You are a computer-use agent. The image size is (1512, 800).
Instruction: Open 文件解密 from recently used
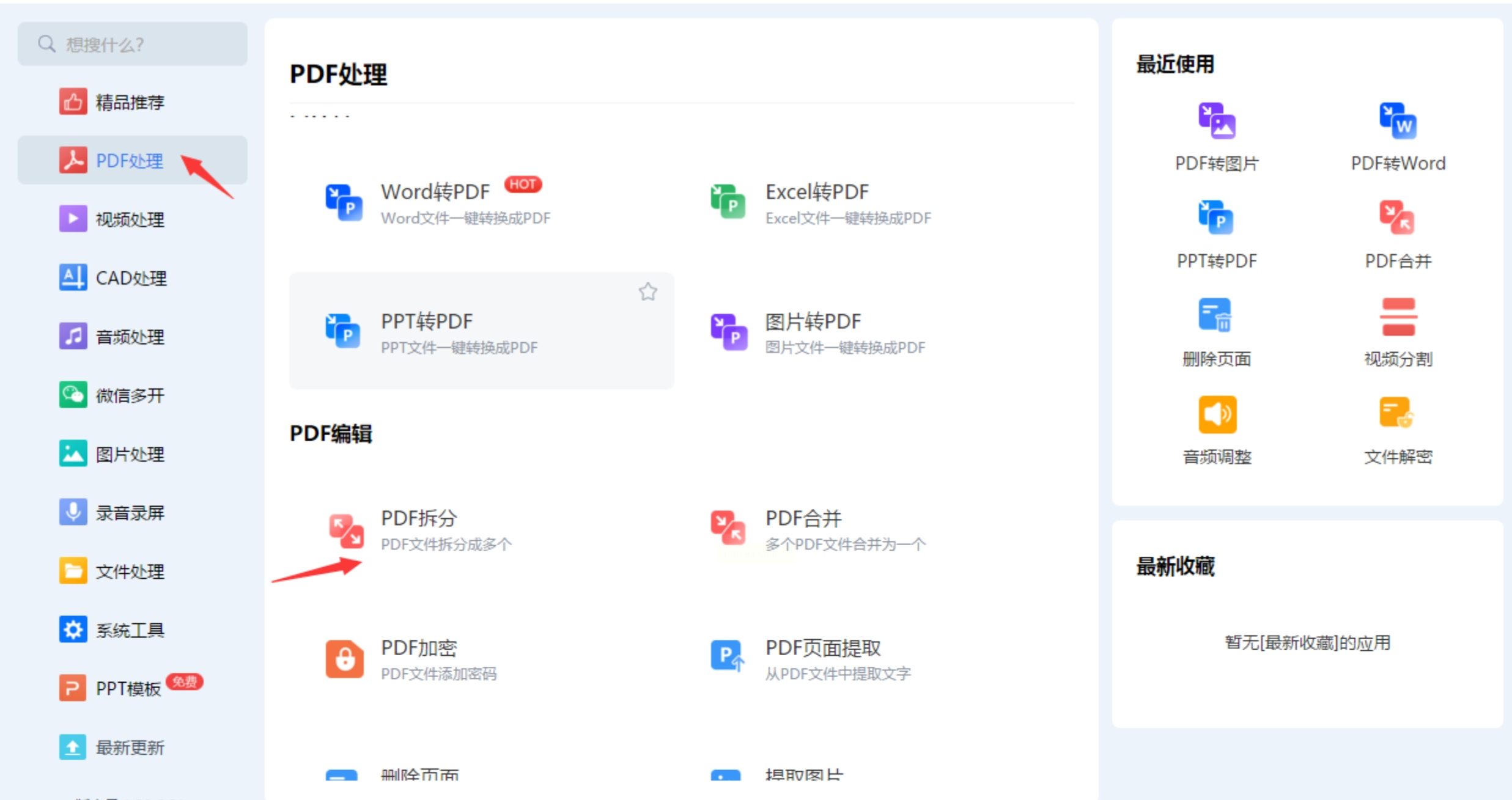(1397, 430)
